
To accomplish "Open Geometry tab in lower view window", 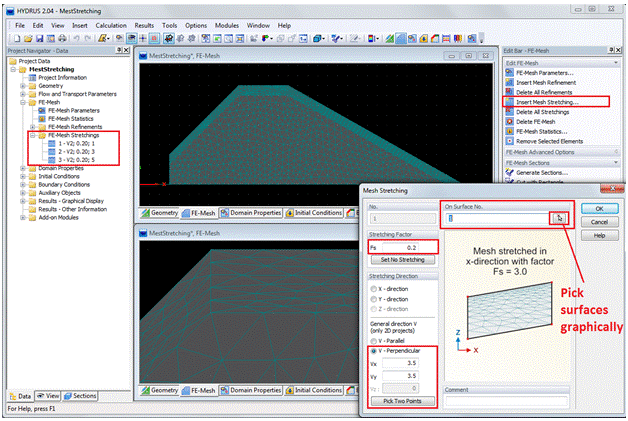I will (x=159, y=390).
